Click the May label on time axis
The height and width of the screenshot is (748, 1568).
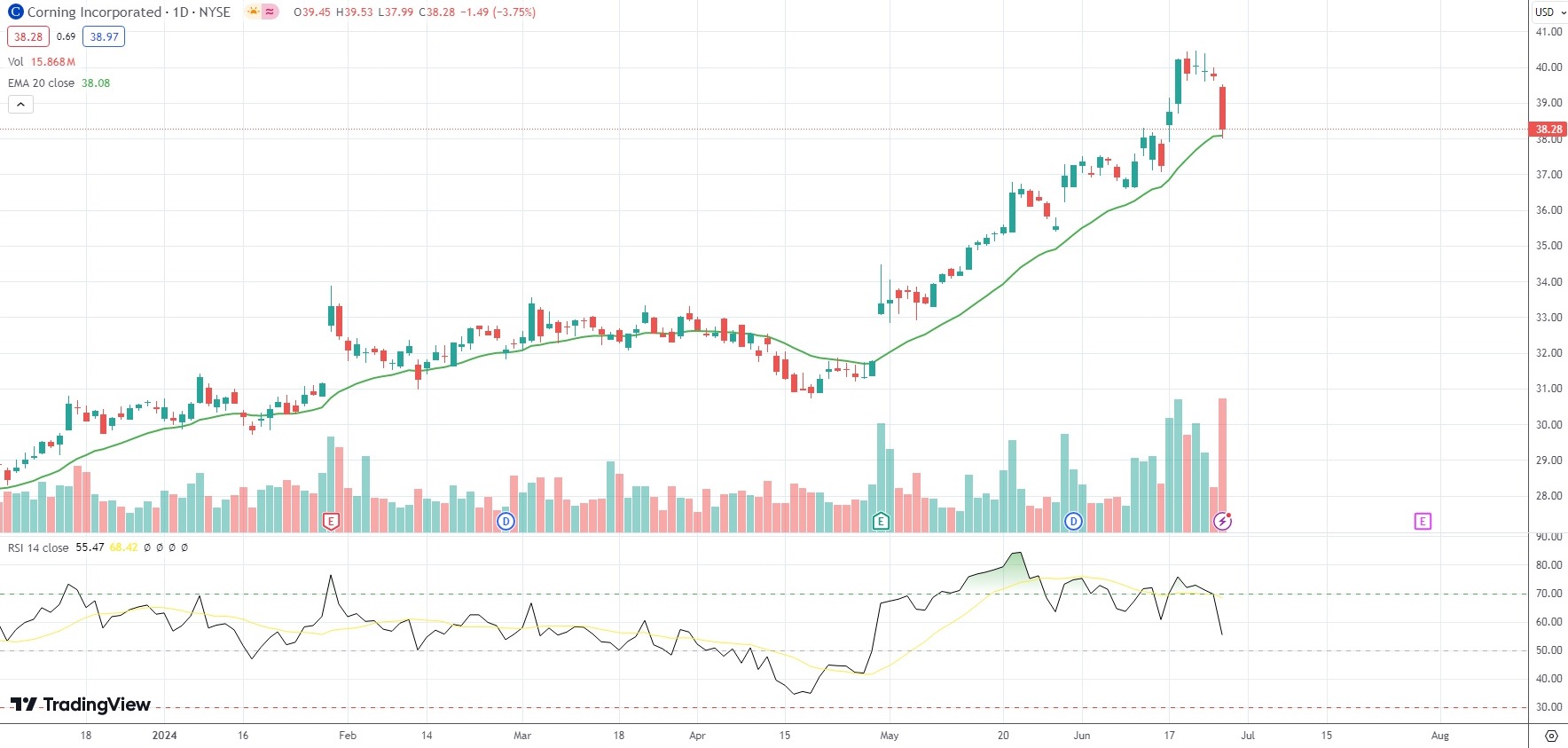(x=890, y=736)
